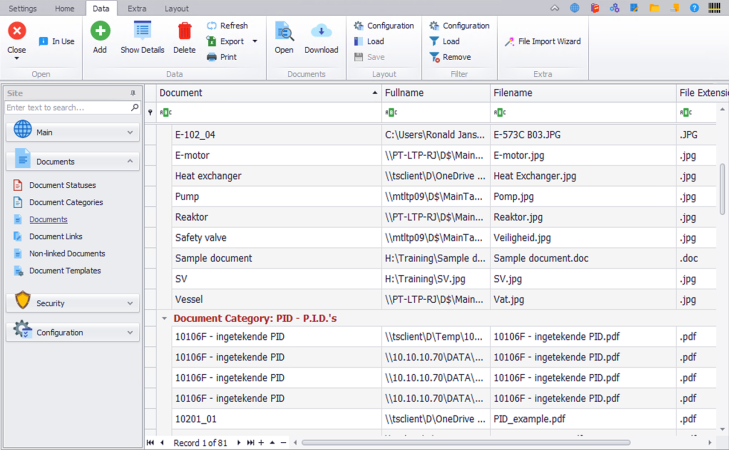
Task: Click the vertical scrollbar of the grid
Action: pyautogui.click(x=722, y=188)
